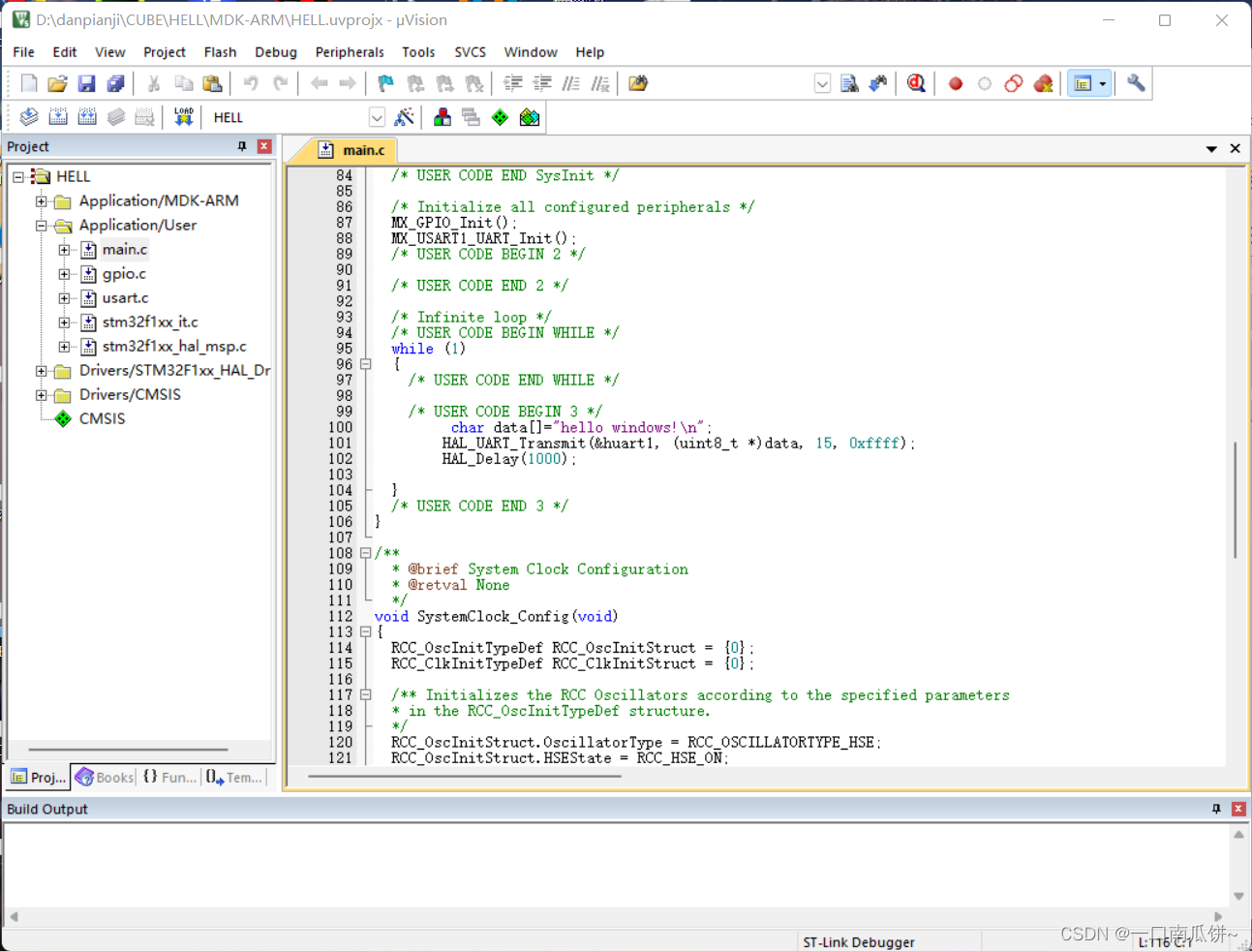Save the current file with the floppy icon
This screenshot has width=1252, height=952.
click(87, 83)
